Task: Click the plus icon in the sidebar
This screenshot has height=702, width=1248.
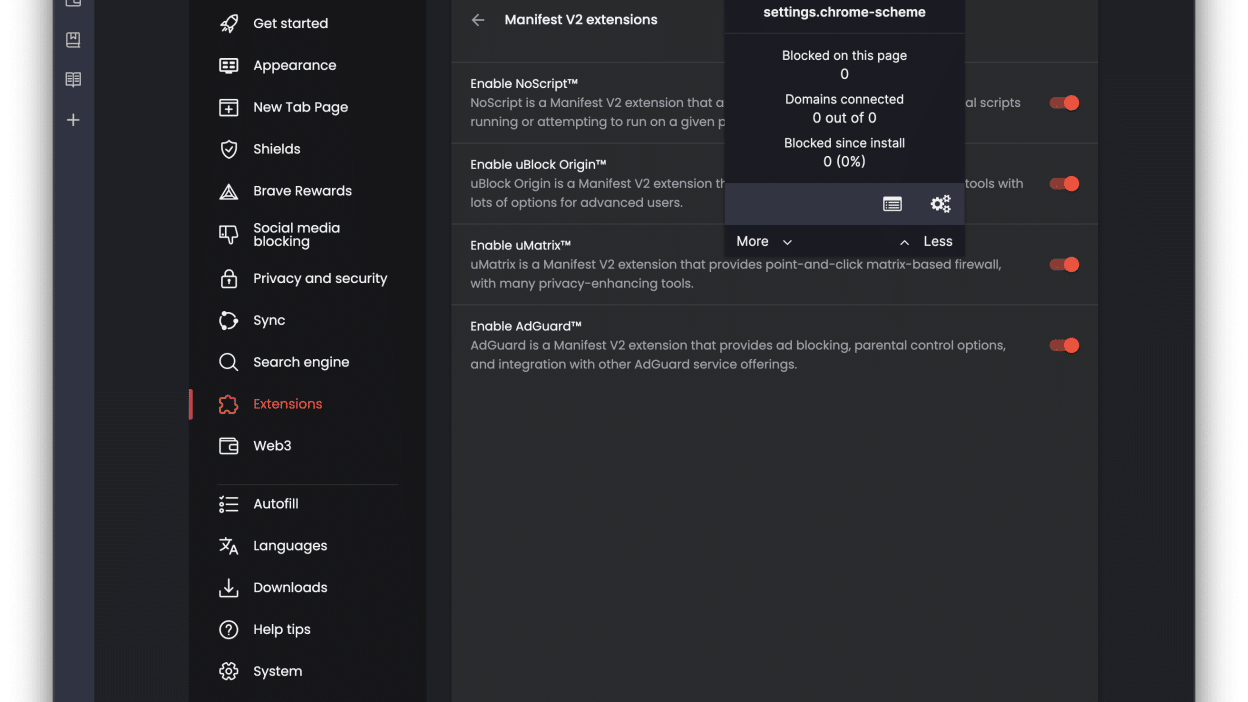Action: tap(73, 119)
